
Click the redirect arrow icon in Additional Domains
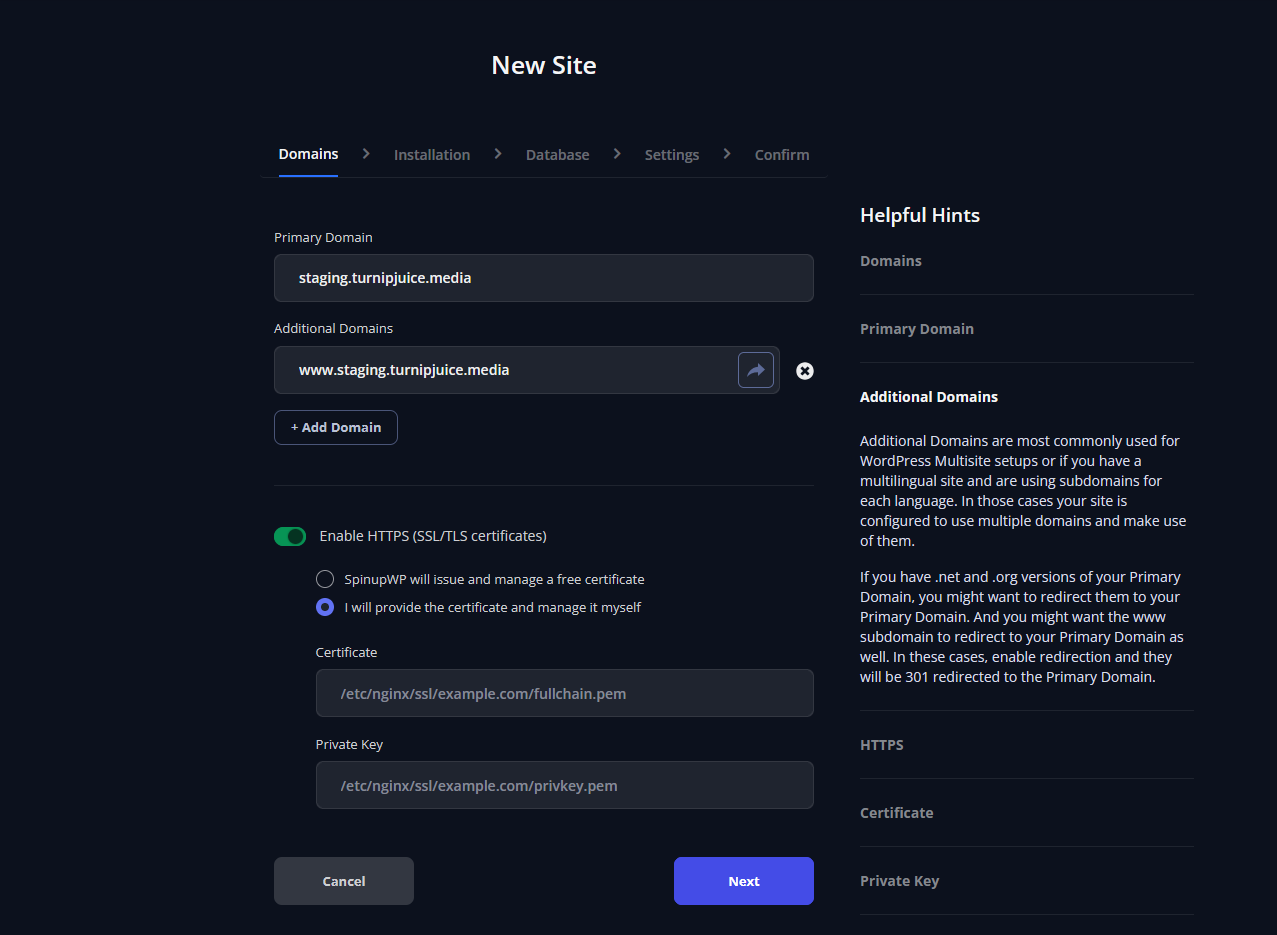pos(755,370)
